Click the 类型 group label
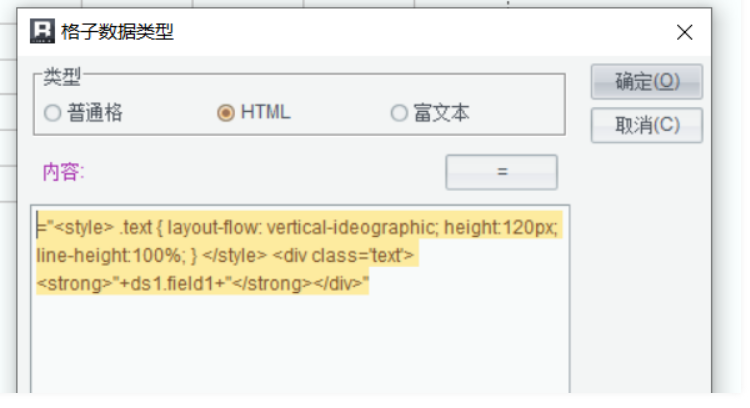This screenshot has height=408, width=750. pos(62,76)
